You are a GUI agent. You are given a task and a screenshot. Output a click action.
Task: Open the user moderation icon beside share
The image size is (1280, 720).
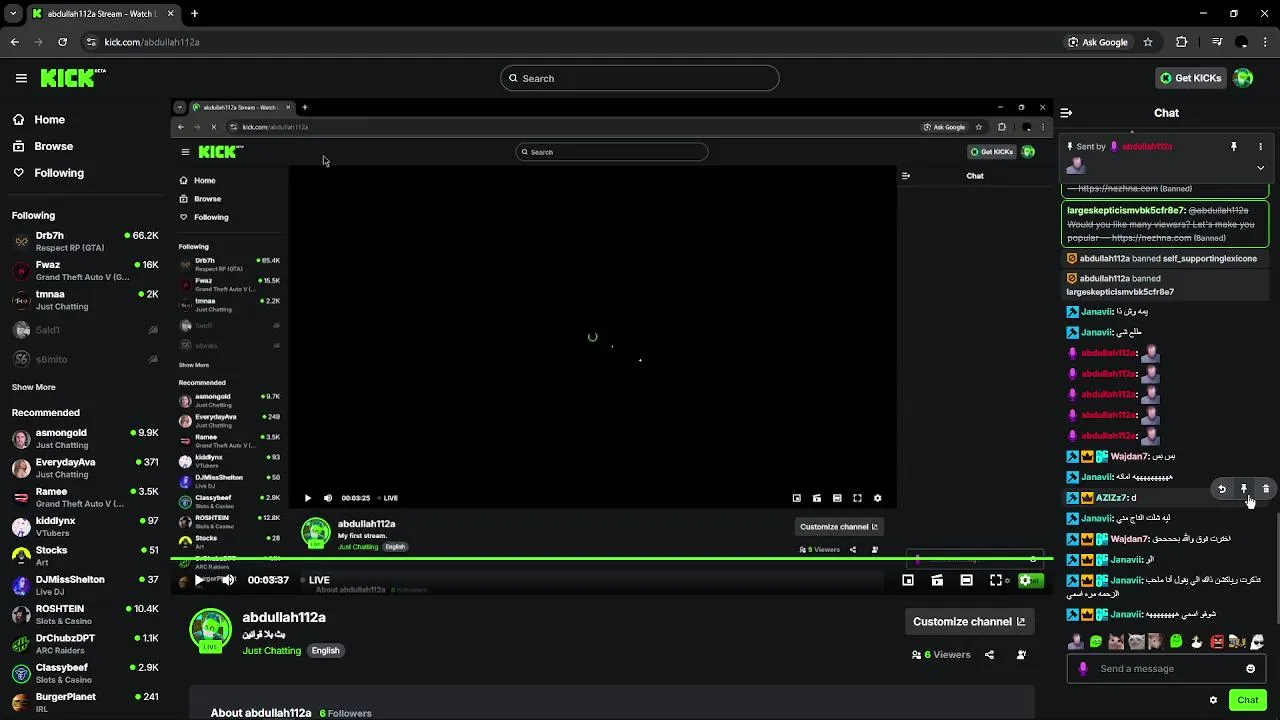(1021, 655)
